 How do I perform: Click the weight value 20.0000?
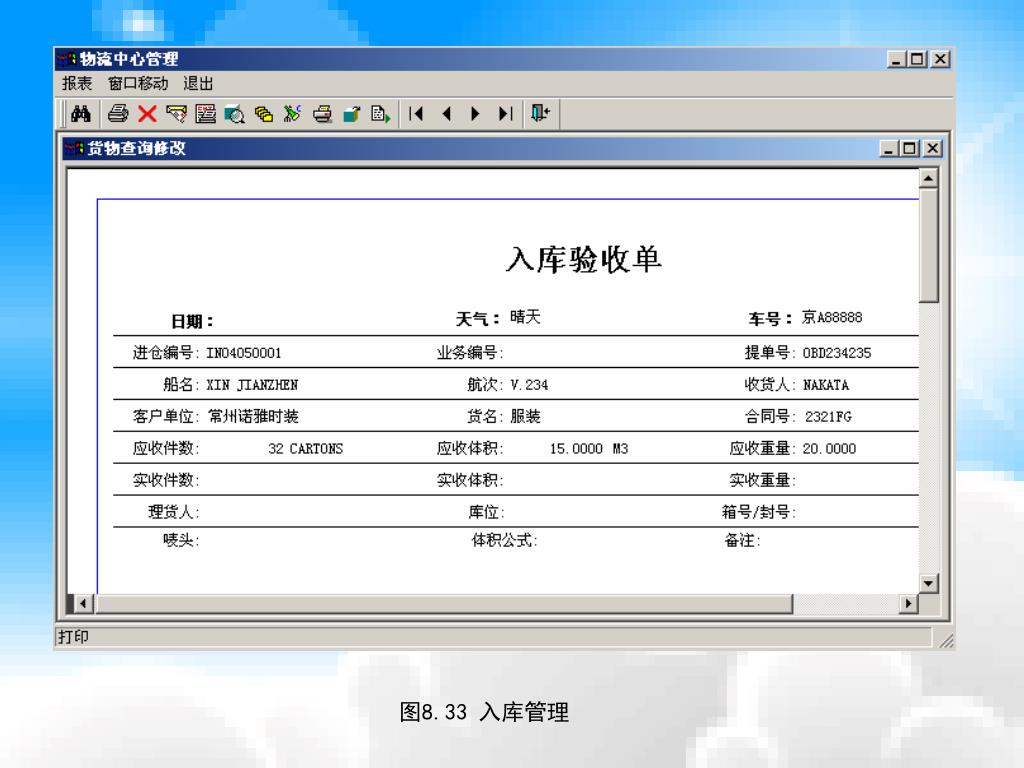tap(829, 449)
